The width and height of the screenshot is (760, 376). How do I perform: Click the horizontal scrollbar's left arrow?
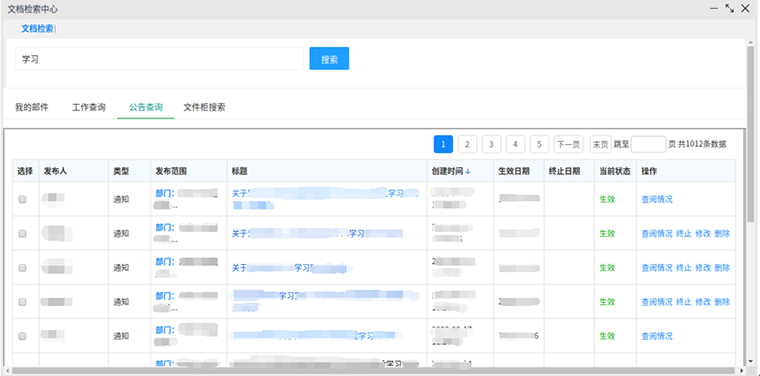7,371
